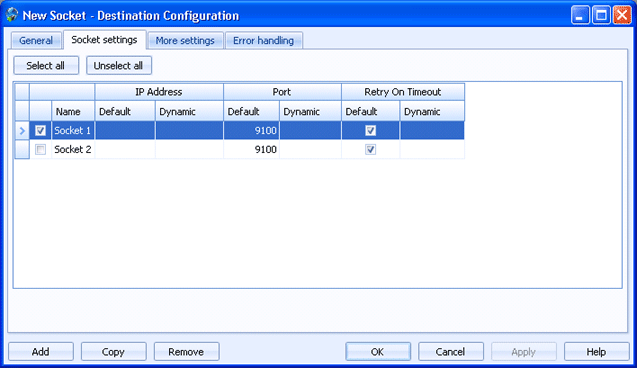The width and height of the screenshot is (637, 368).
Task: Click the Socket 1 name cell
Action: tap(73, 130)
